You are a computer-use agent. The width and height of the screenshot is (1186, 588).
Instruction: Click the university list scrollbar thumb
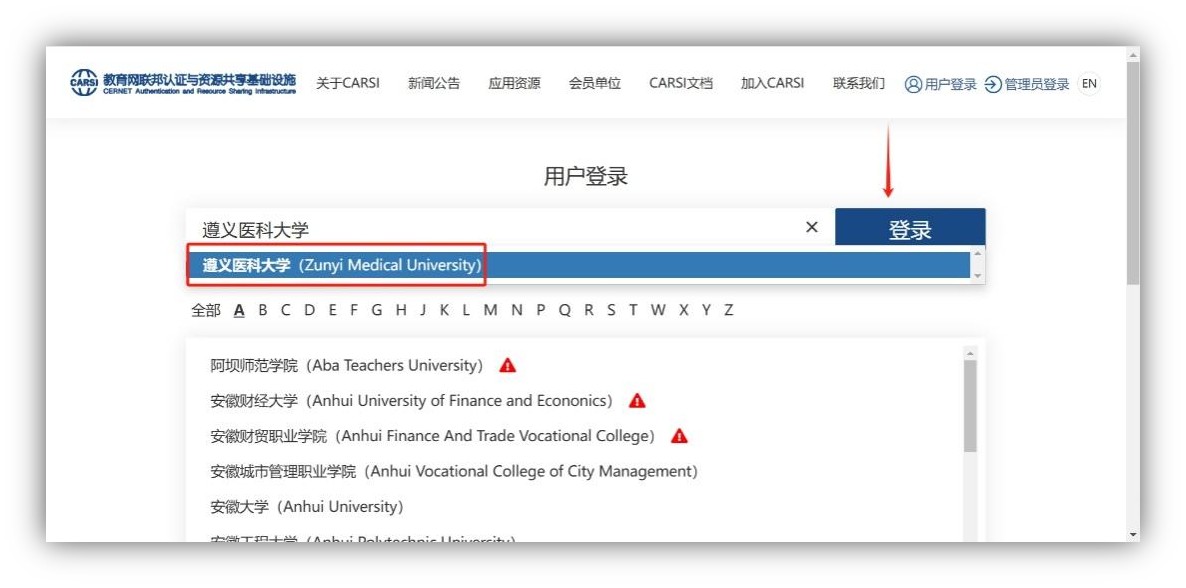pos(969,405)
